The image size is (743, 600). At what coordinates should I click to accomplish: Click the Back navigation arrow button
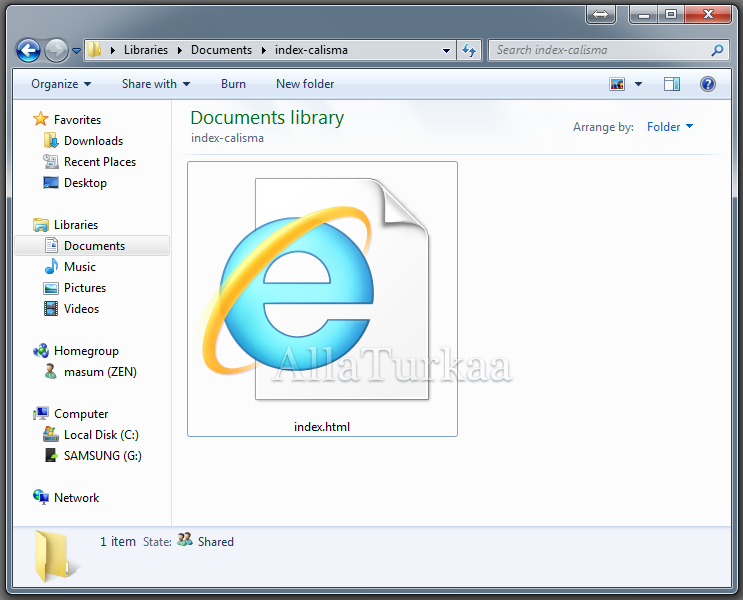29,50
